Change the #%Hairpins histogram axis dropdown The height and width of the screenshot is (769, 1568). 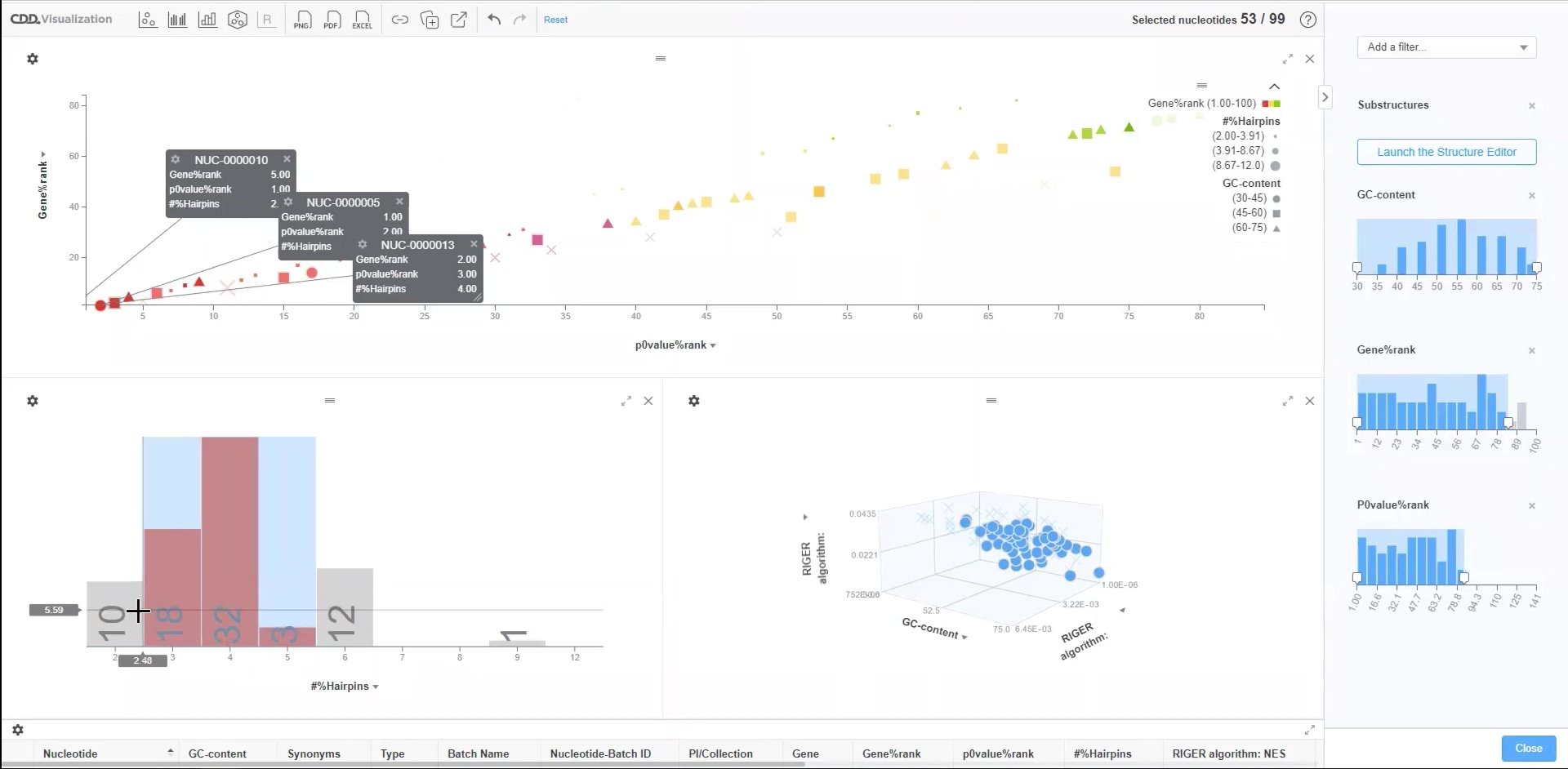345,687
